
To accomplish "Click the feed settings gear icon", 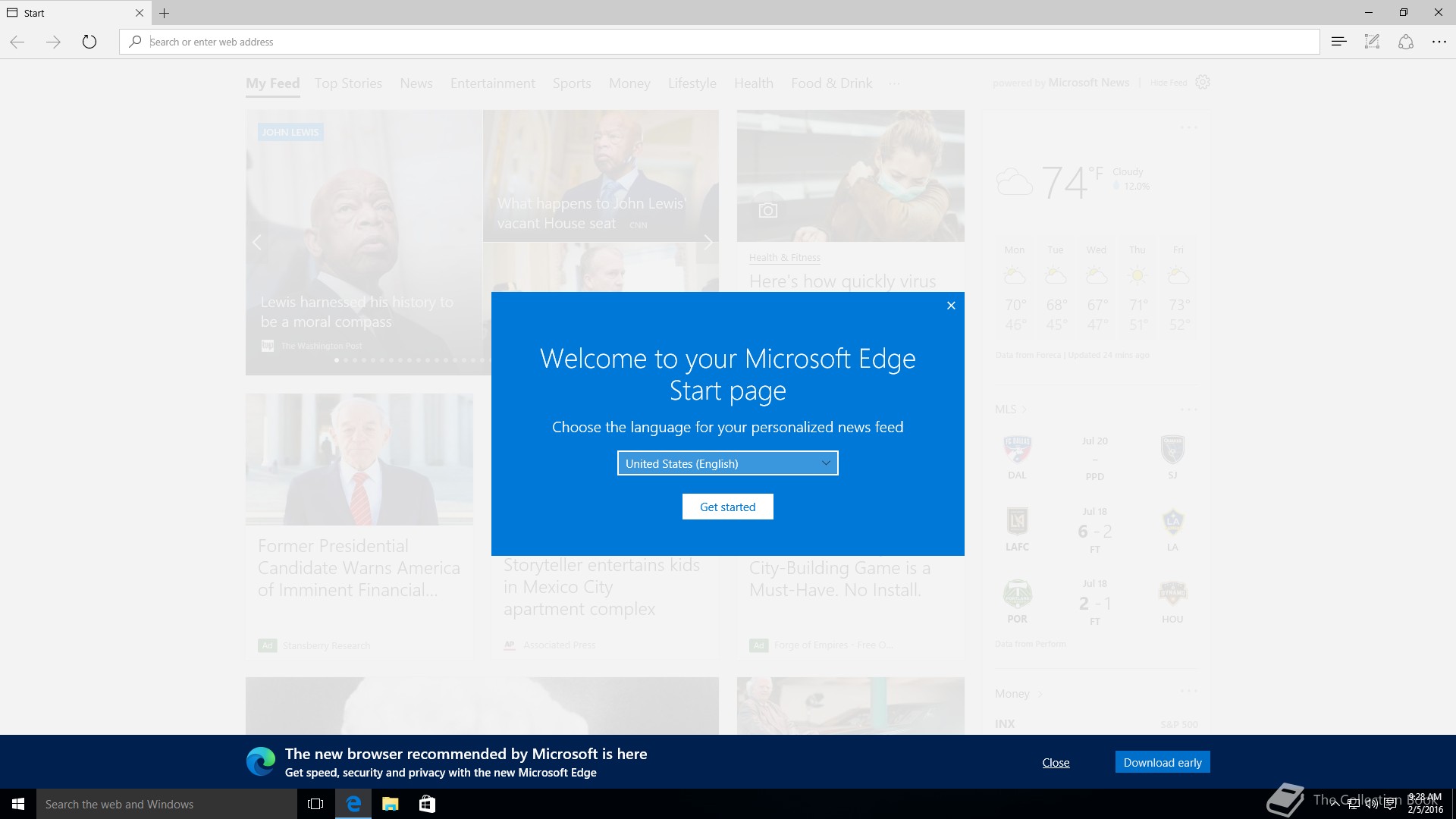I will click(x=1203, y=82).
